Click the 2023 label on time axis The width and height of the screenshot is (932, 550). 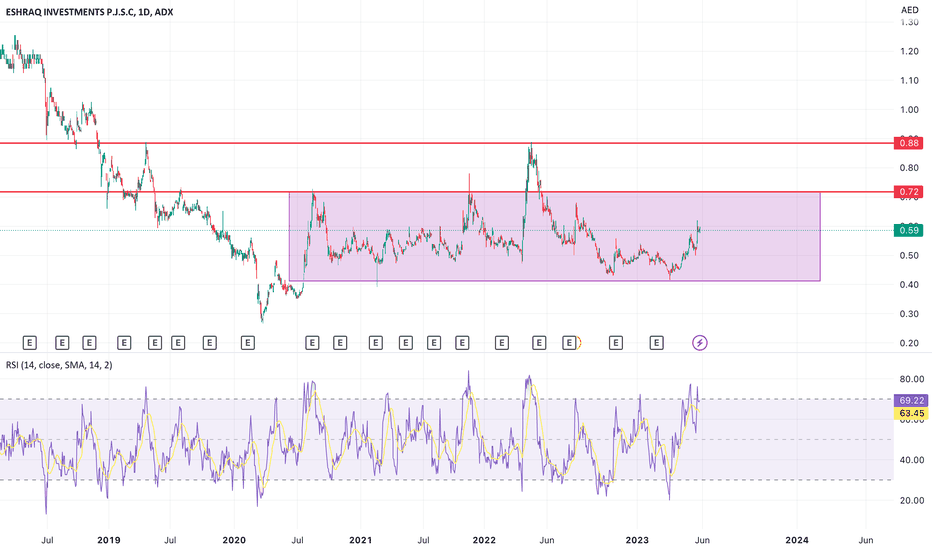pyautogui.click(x=637, y=540)
